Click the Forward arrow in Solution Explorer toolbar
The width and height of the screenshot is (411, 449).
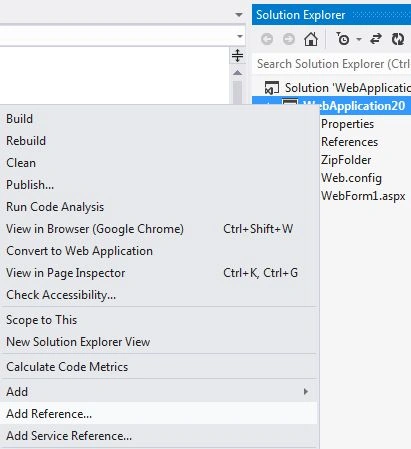point(289,39)
